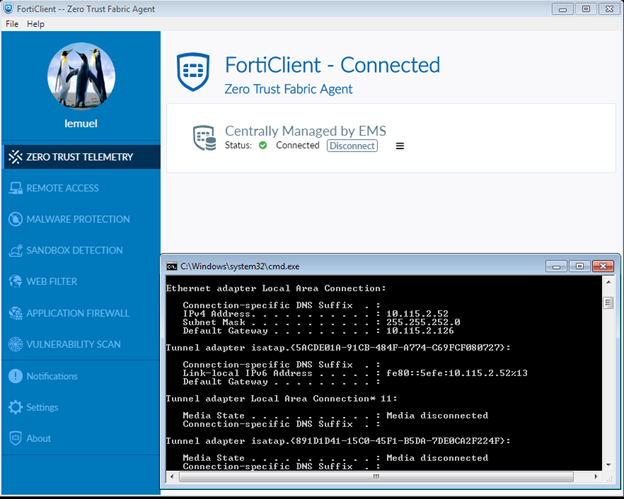Click cmd vertical scrollbar up arrow
This screenshot has height=499, width=624.
point(608,282)
